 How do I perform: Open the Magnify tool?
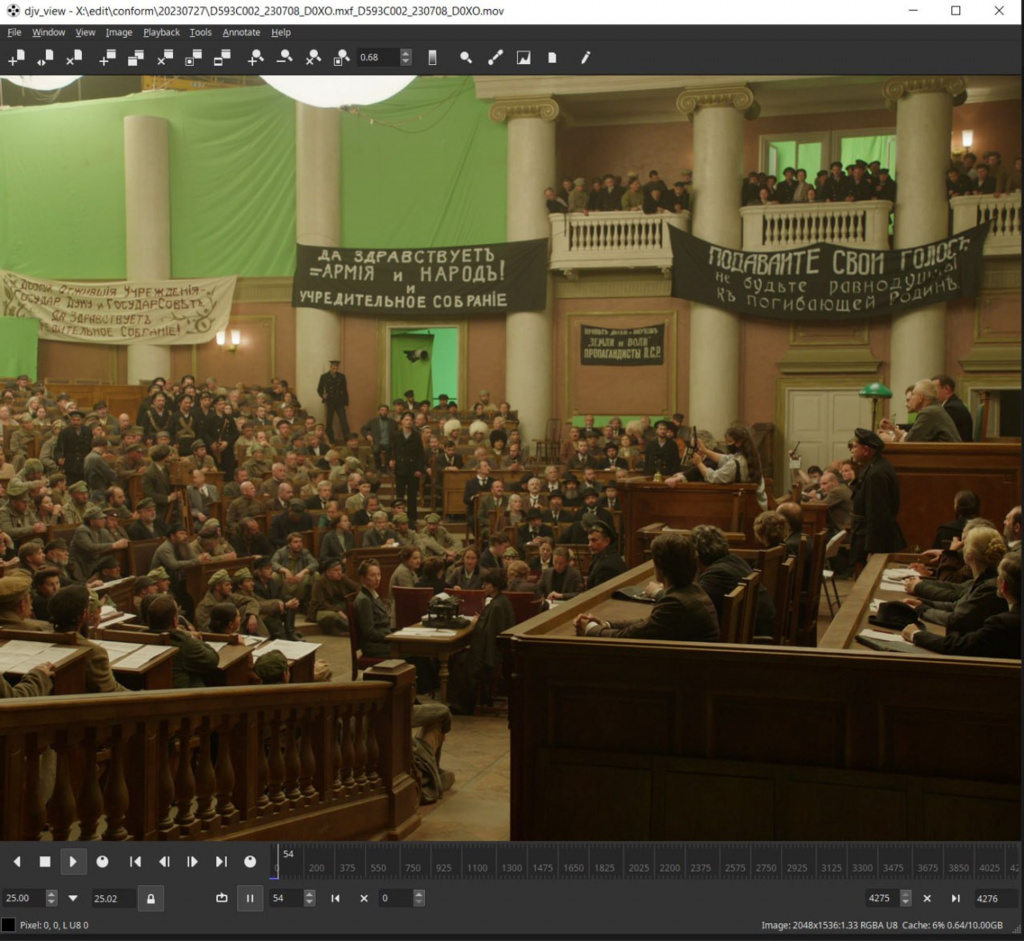click(x=466, y=58)
